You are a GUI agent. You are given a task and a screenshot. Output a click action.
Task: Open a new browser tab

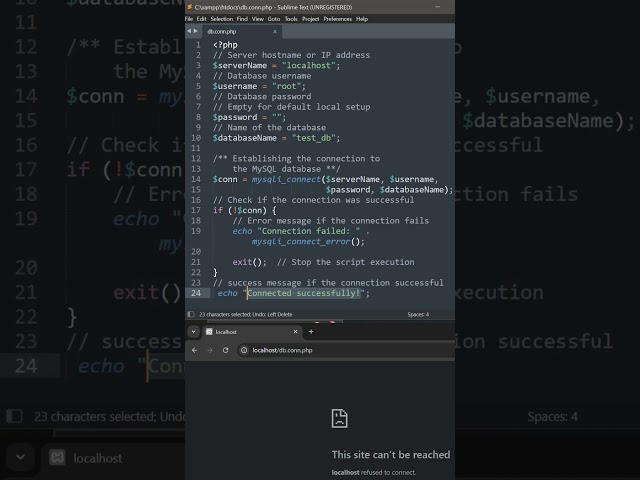(x=311, y=332)
